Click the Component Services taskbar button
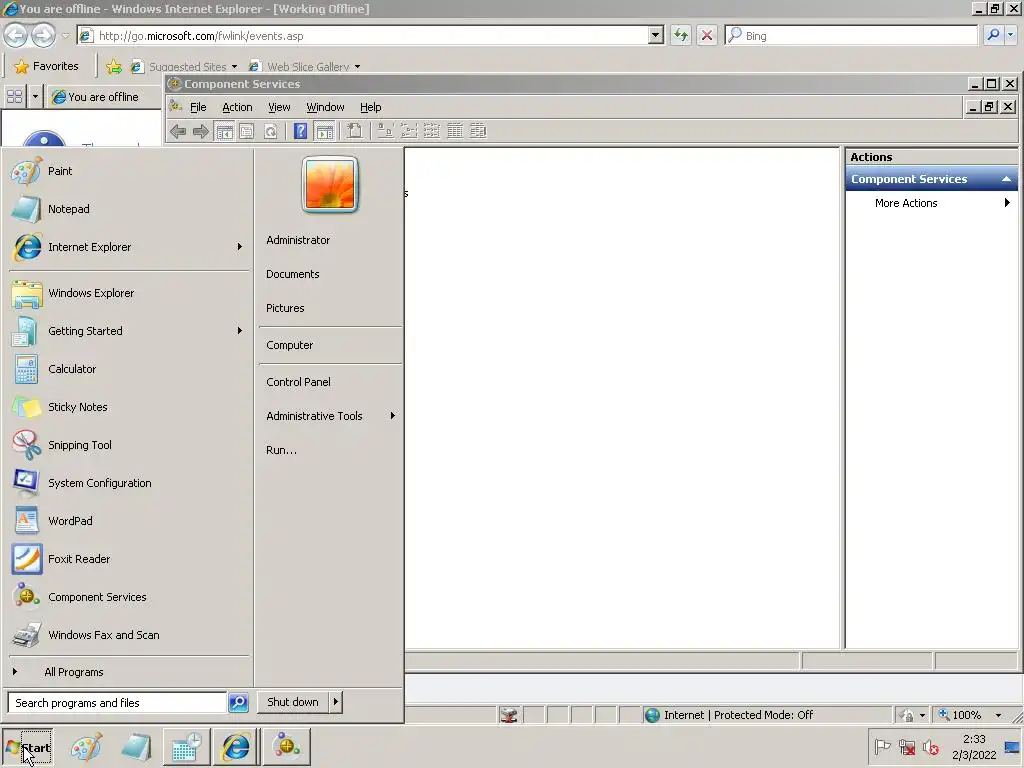 click(x=287, y=747)
